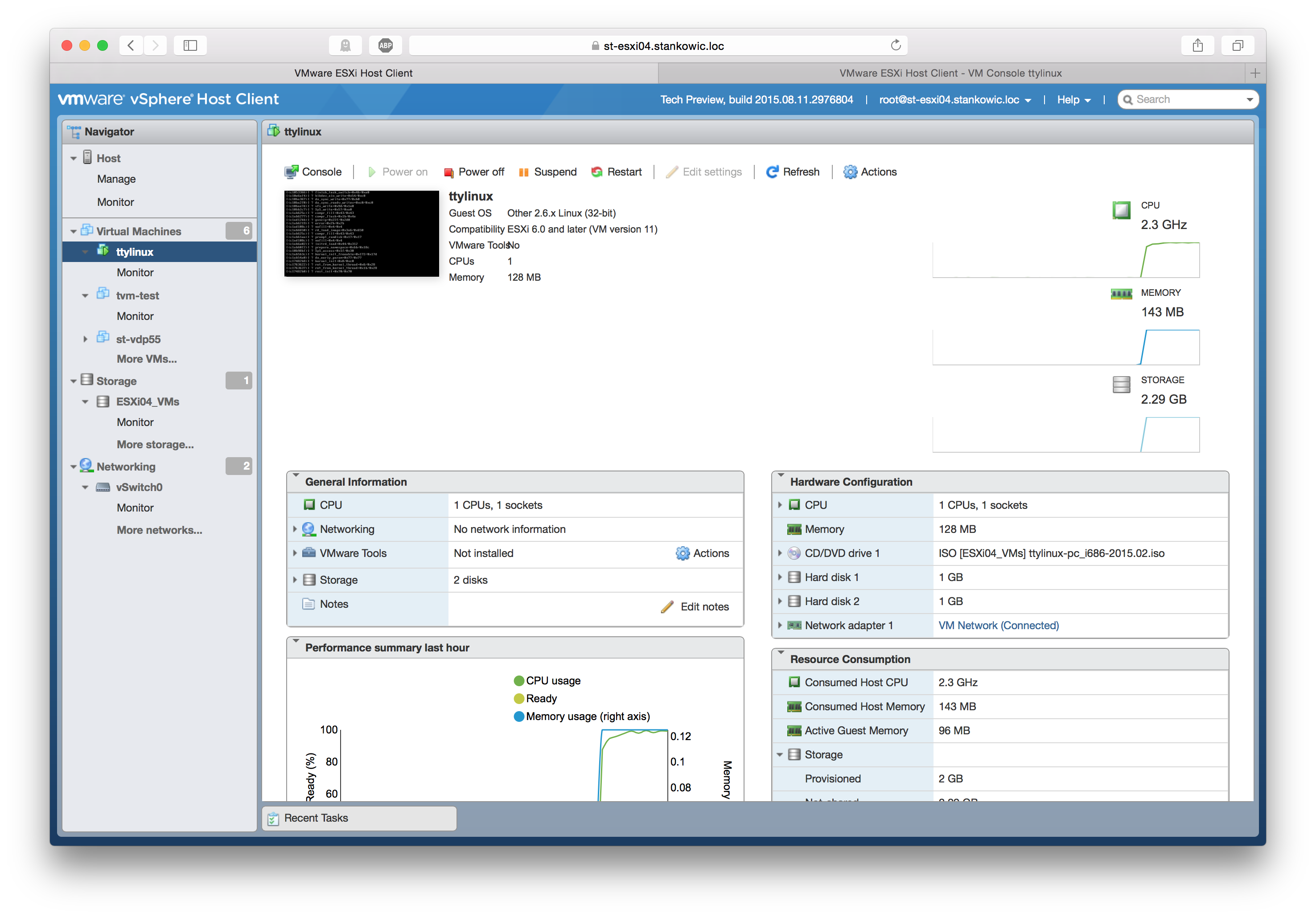Click the Power off icon button
Viewport: 1316px width, 917px height.
click(x=450, y=172)
